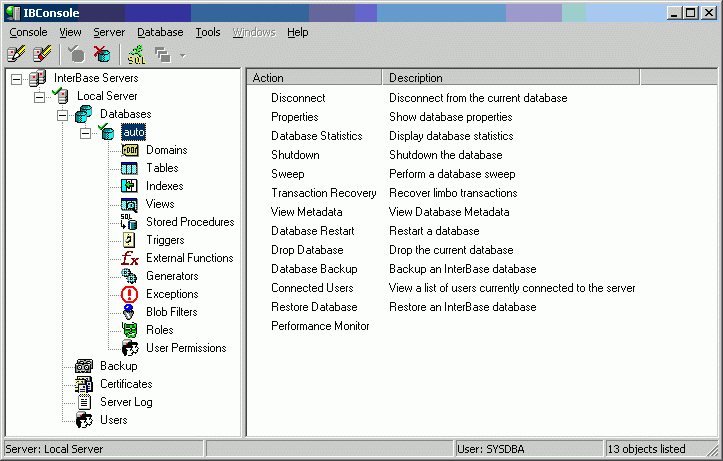Viewport: 723px width, 461px height.
Task: Open the Windows toolbar dropdown arrow
Action: pos(183,55)
